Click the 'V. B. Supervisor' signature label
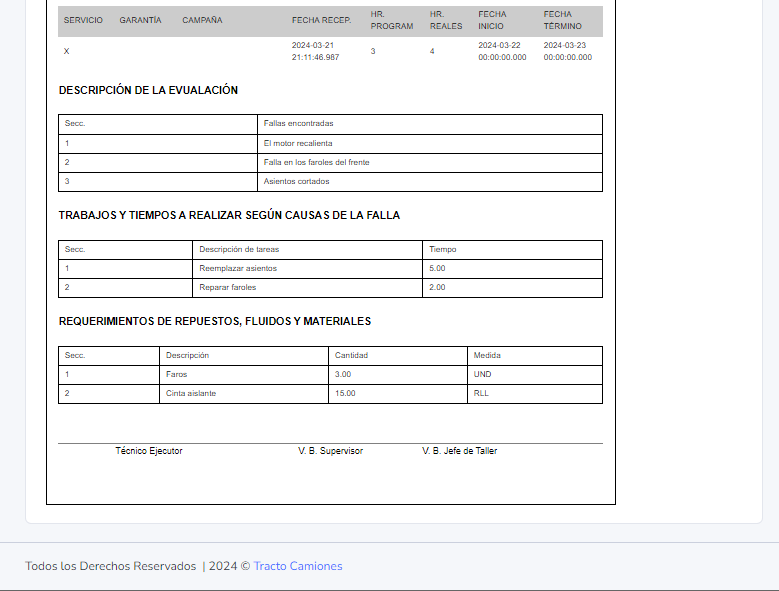The width and height of the screenshot is (779, 591). click(330, 451)
